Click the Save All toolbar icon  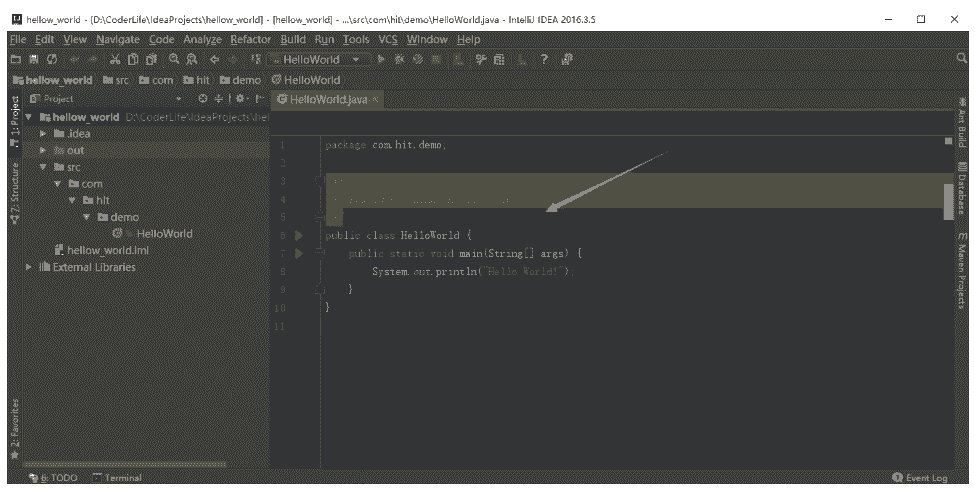pos(35,60)
